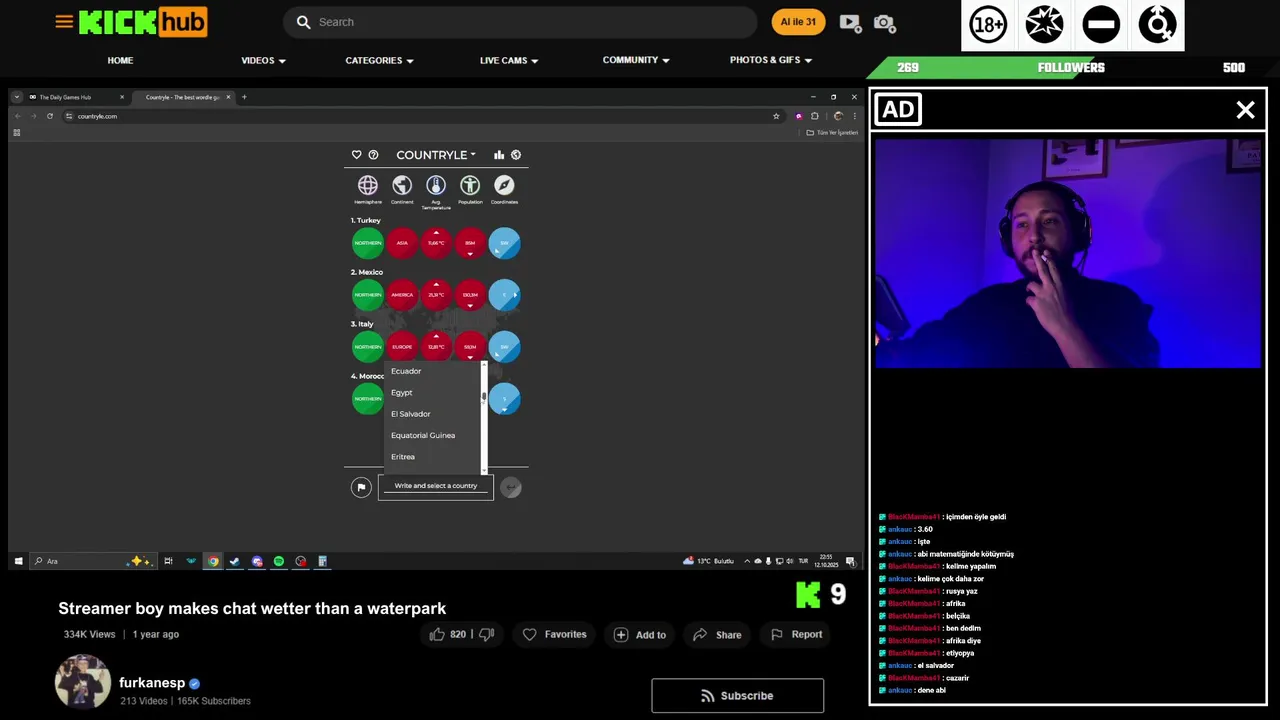Click the Hemisphere globe icon
The width and height of the screenshot is (1280, 720).
pos(368,185)
